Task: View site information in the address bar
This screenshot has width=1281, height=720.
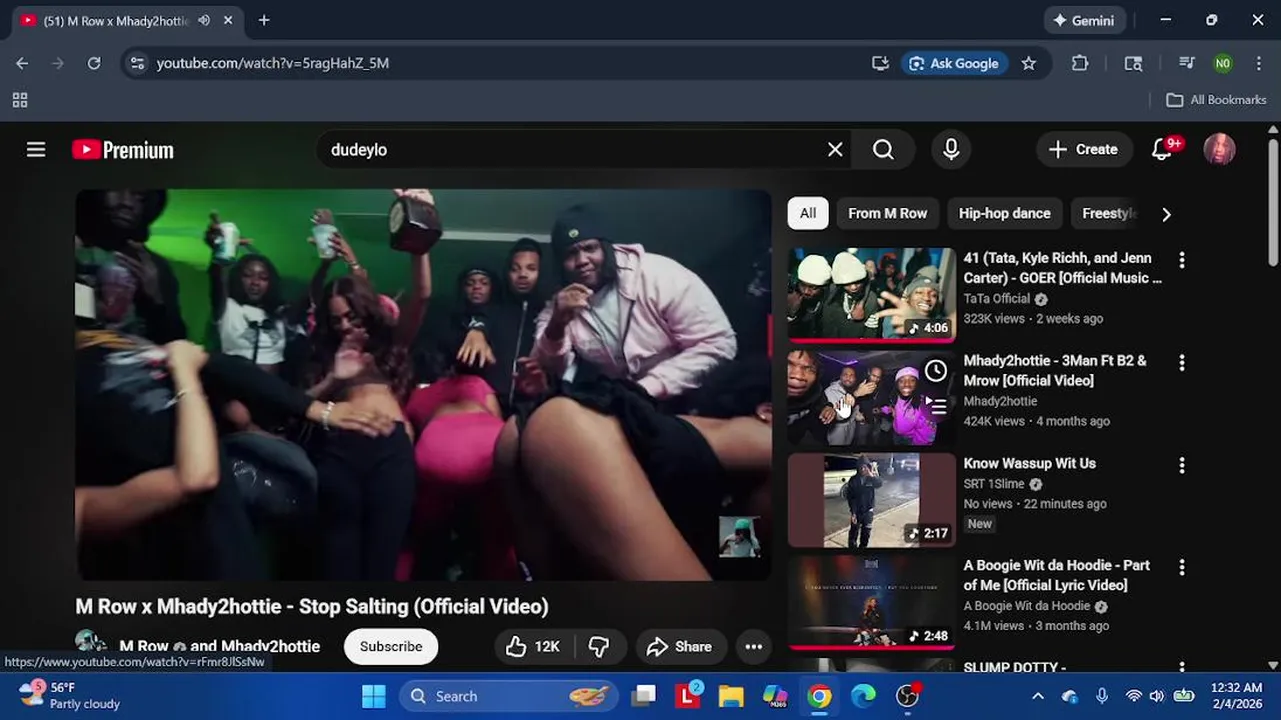Action: [x=137, y=63]
